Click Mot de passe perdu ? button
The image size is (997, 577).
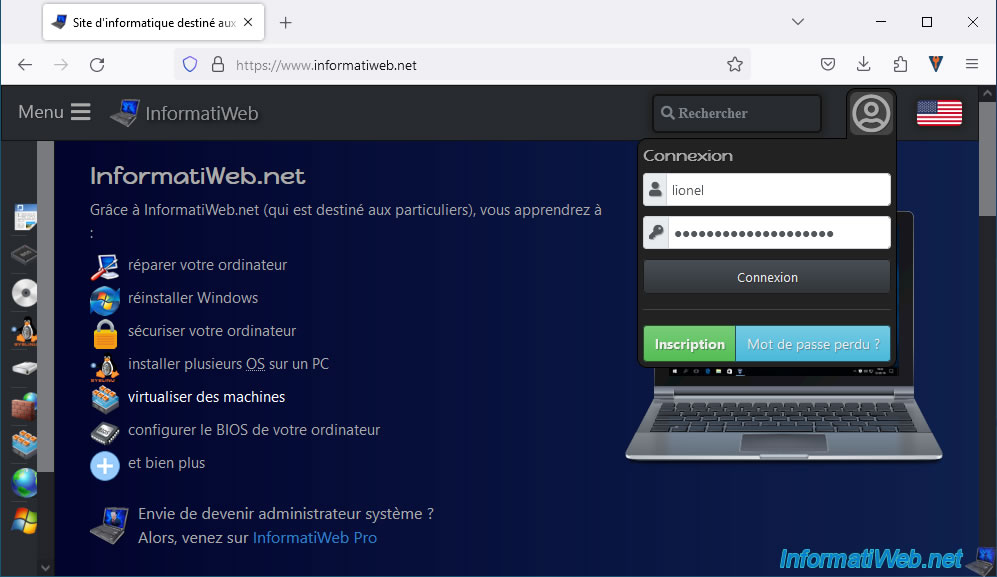[813, 344]
